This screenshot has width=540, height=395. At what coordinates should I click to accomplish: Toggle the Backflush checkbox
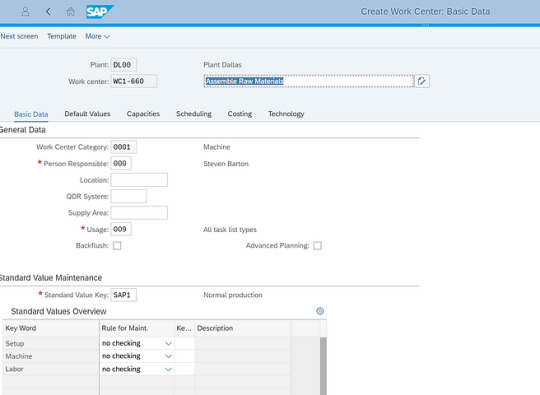[x=117, y=246]
